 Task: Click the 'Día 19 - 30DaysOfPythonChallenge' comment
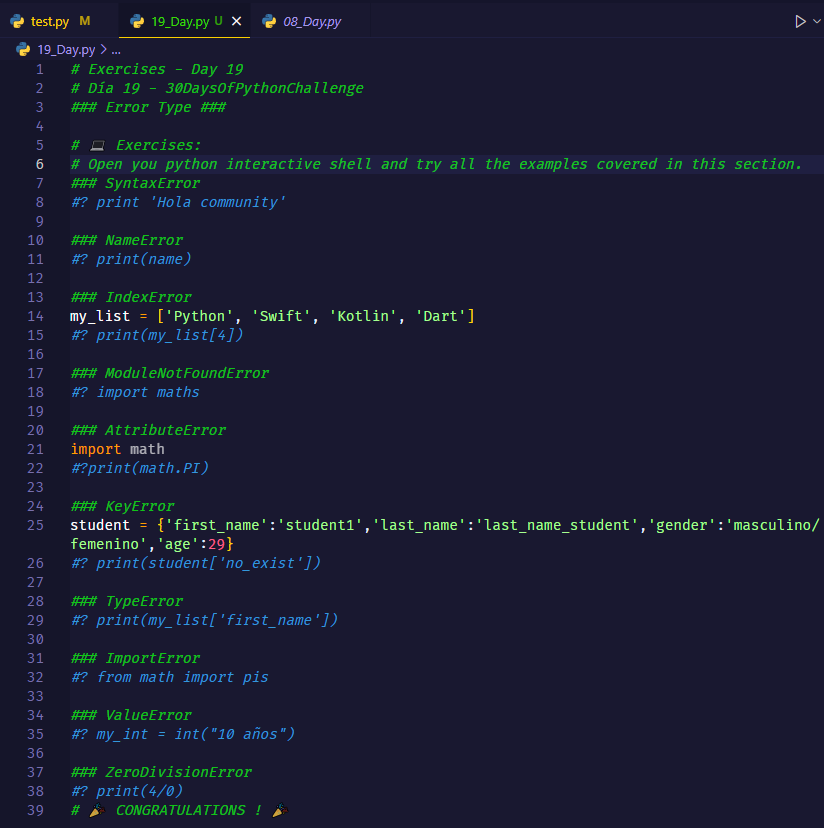click(217, 88)
